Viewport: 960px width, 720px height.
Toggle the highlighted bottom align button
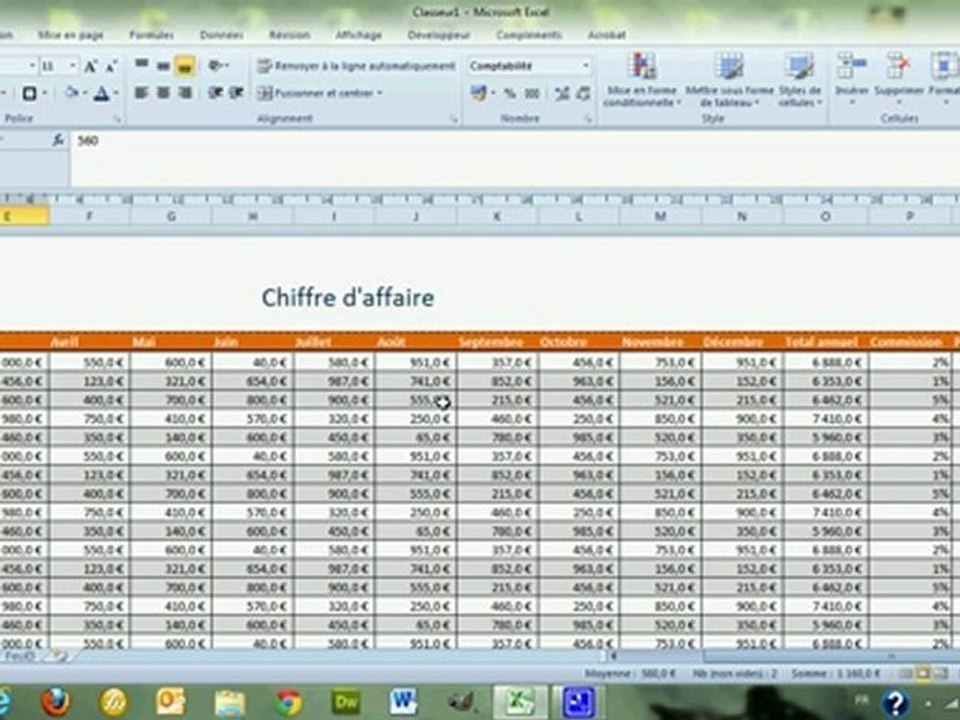click(185, 66)
